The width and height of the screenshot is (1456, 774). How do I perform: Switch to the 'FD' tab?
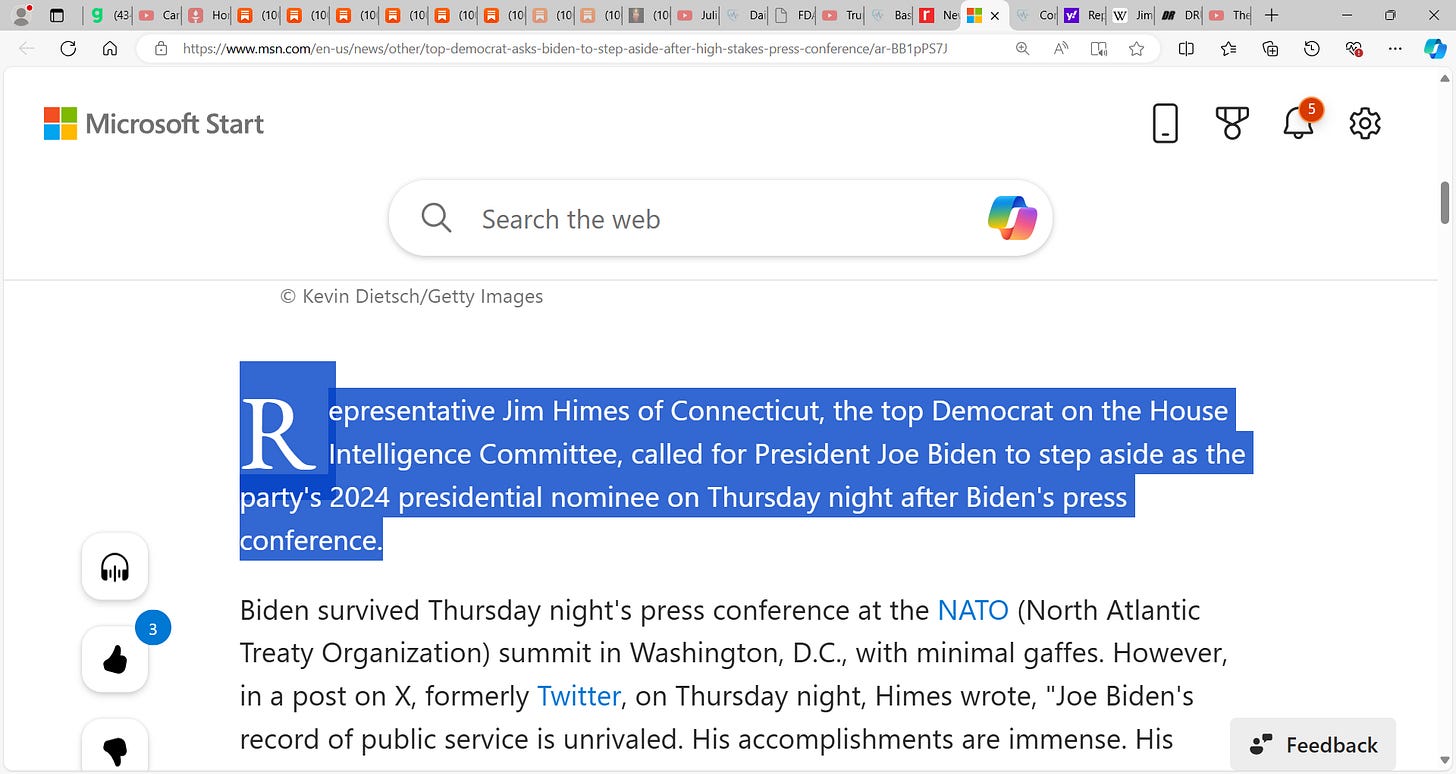pos(795,15)
